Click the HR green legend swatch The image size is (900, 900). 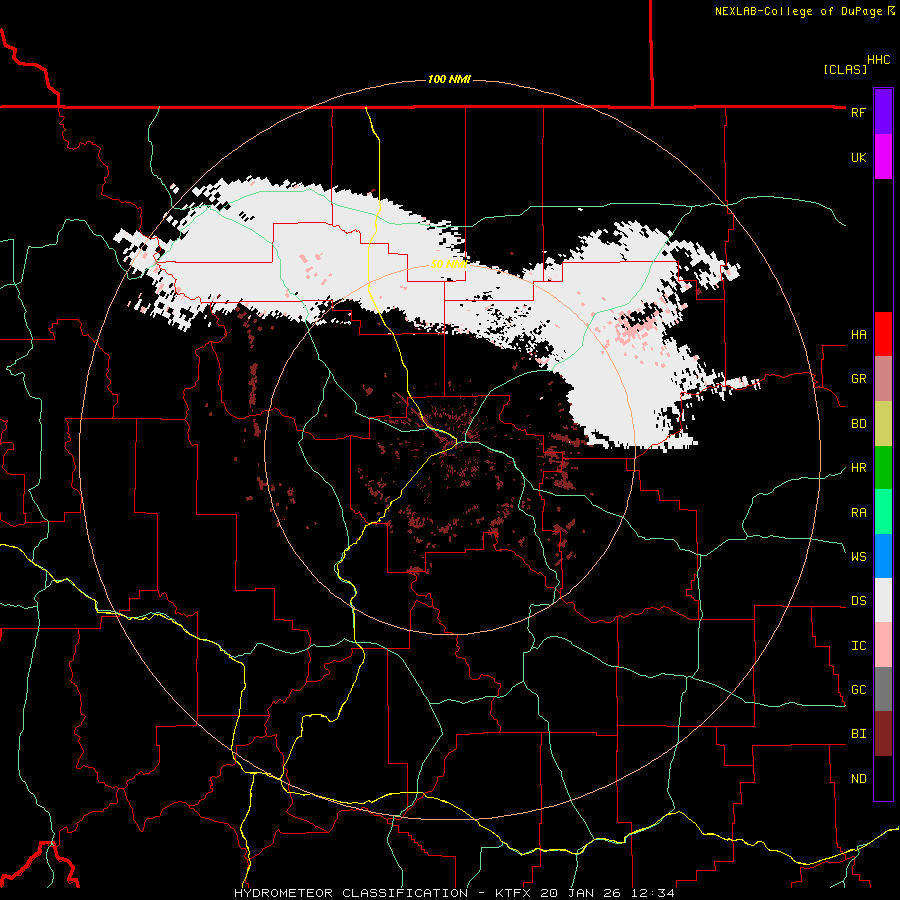(883, 468)
